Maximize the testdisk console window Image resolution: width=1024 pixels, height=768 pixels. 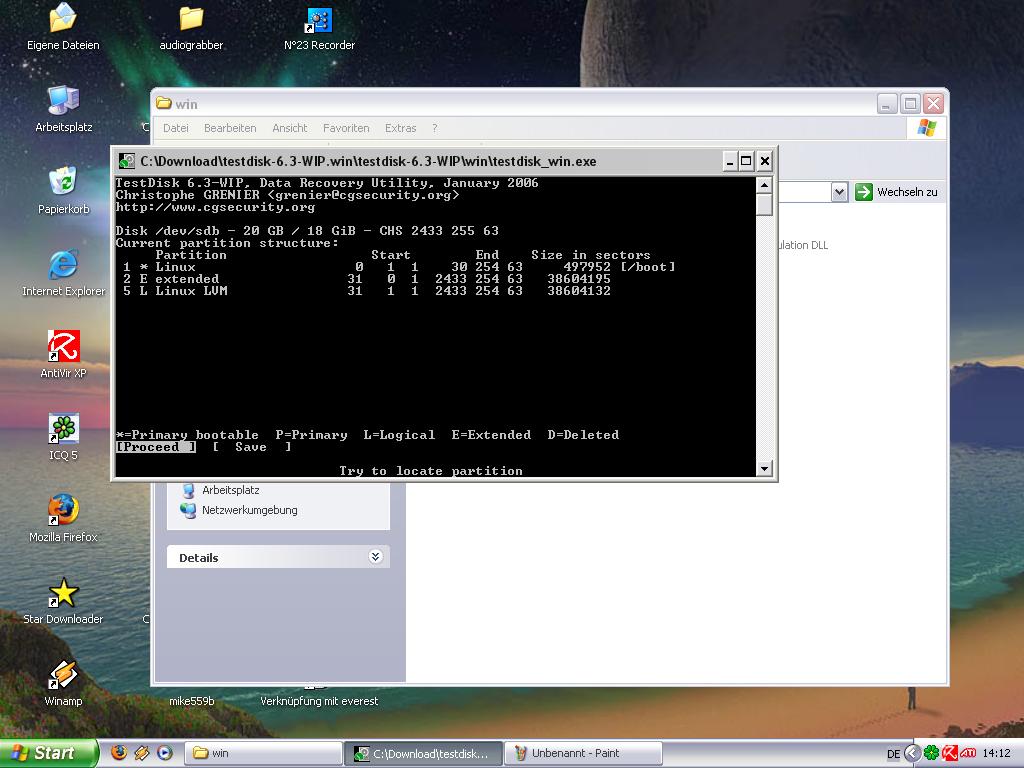point(746,161)
